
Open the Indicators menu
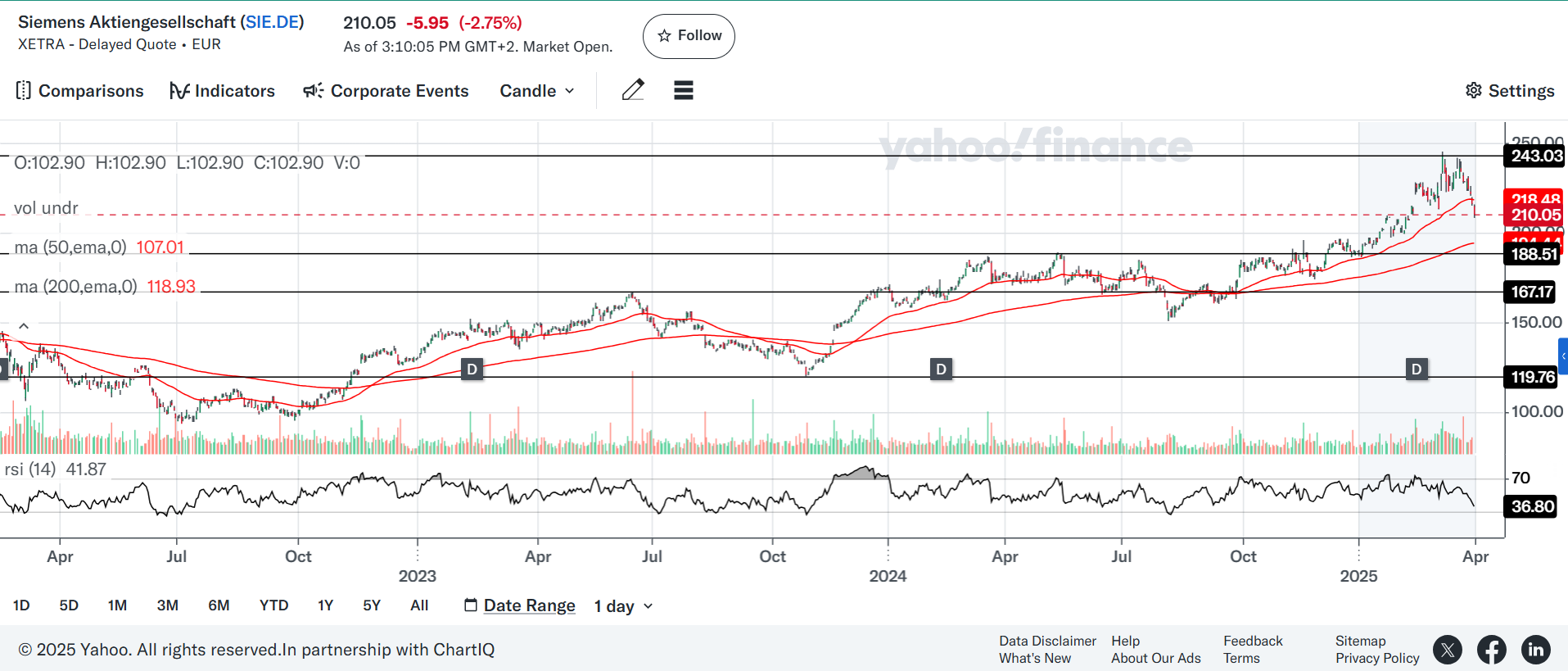tap(222, 91)
